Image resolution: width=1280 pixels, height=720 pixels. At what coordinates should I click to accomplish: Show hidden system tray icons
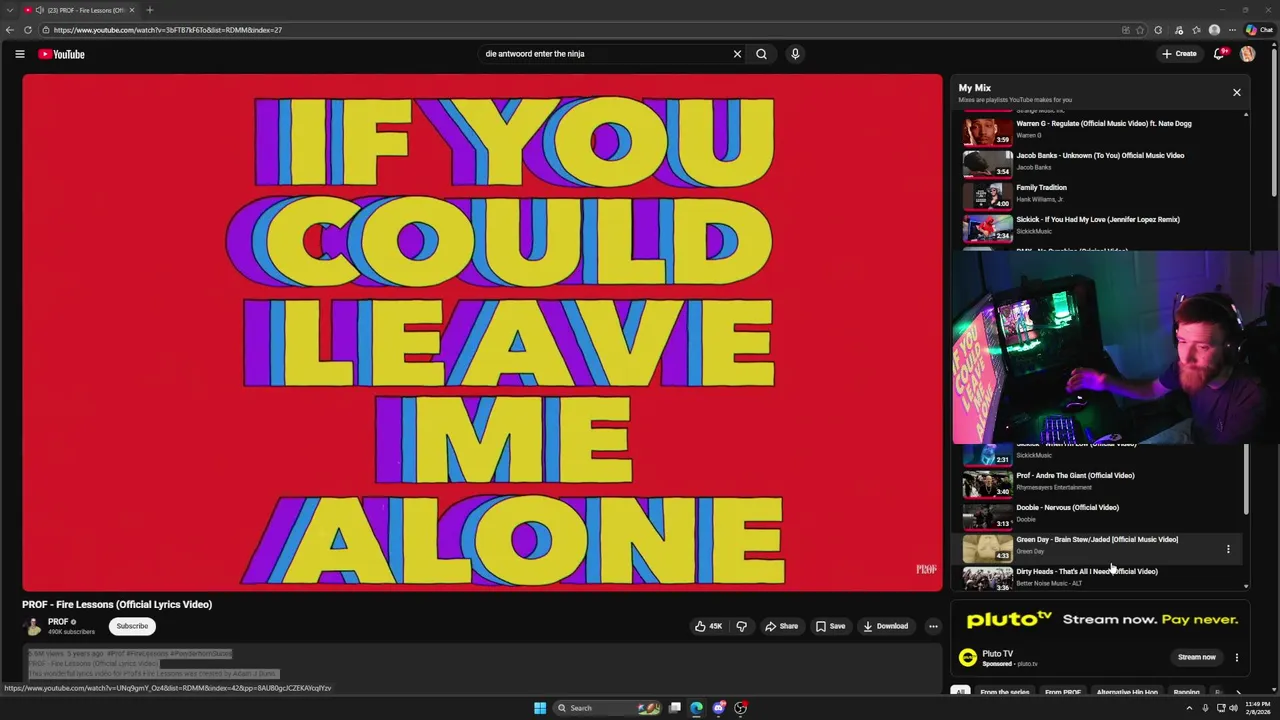pyautogui.click(x=1189, y=708)
